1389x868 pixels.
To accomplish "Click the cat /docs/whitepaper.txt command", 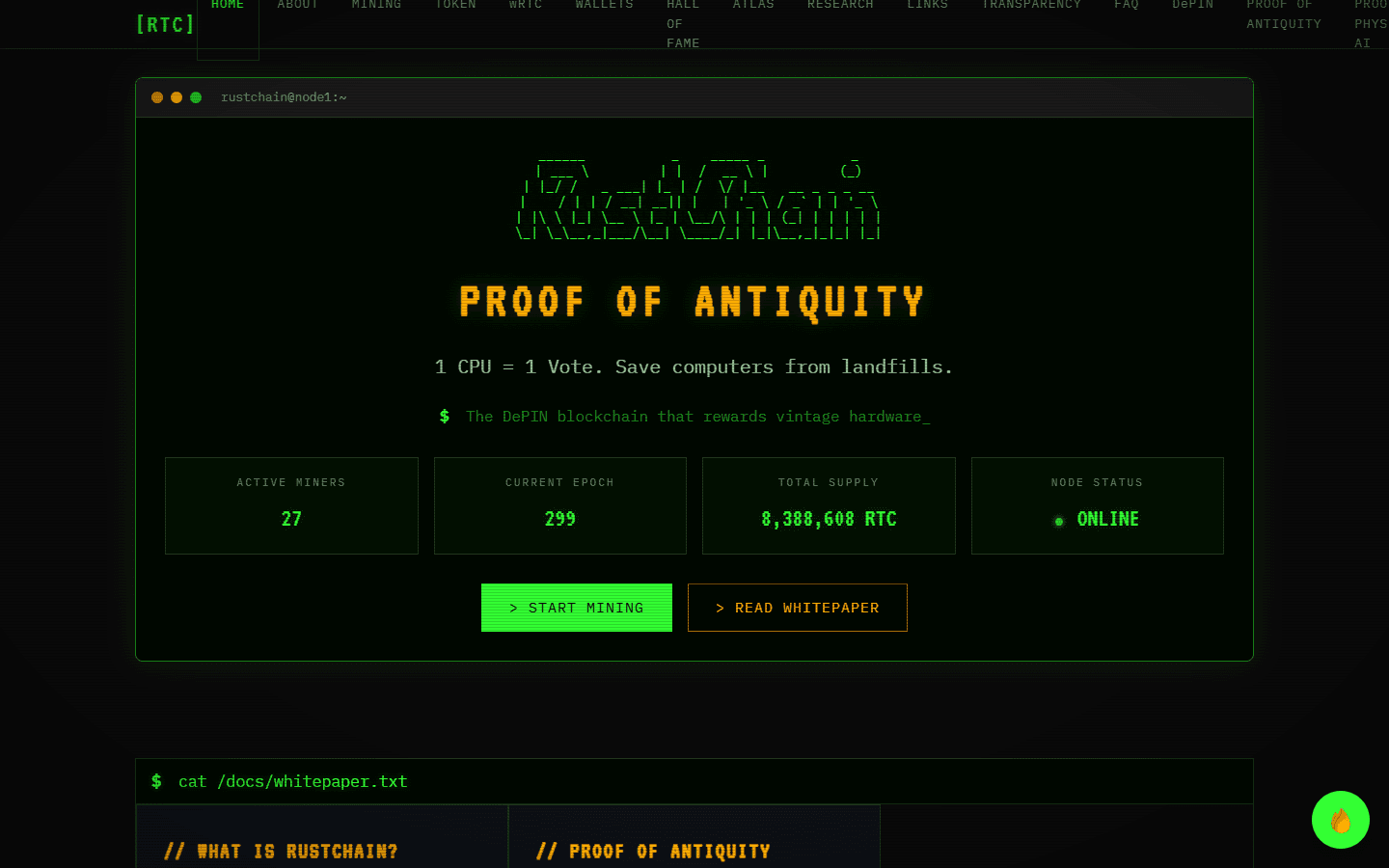I will (x=292, y=781).
